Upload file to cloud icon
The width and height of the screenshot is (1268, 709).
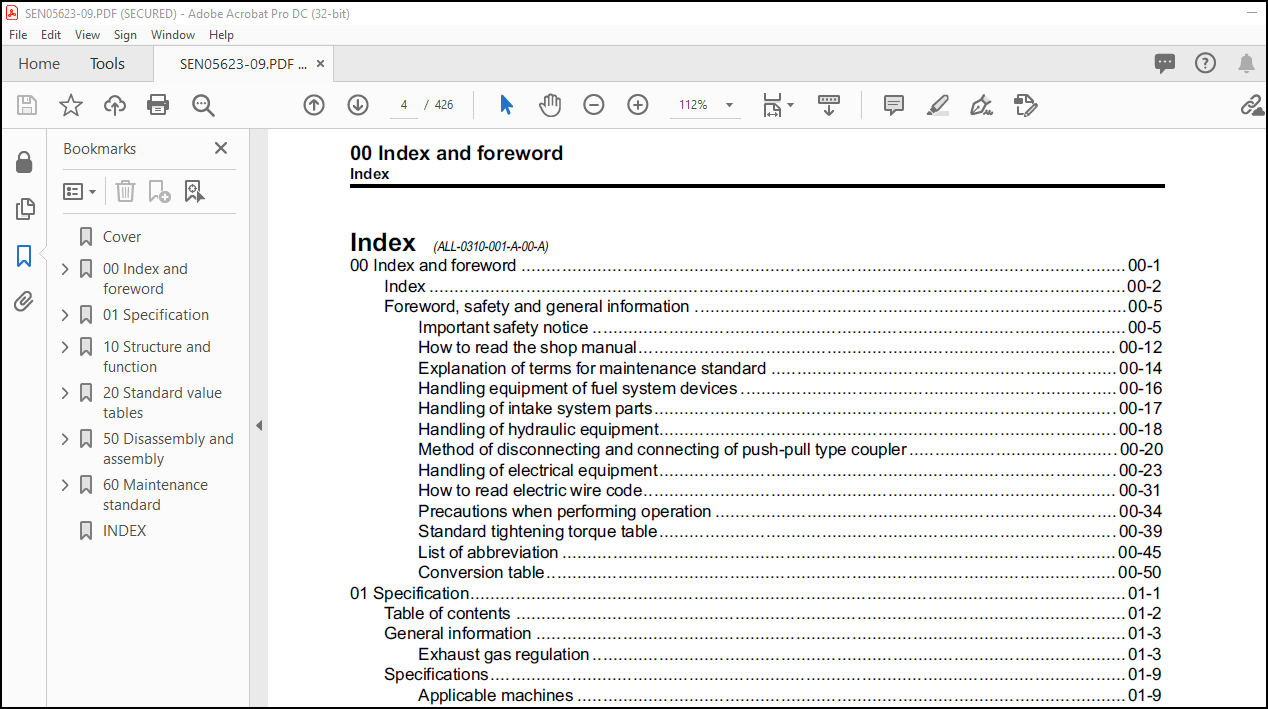(115, 105)
